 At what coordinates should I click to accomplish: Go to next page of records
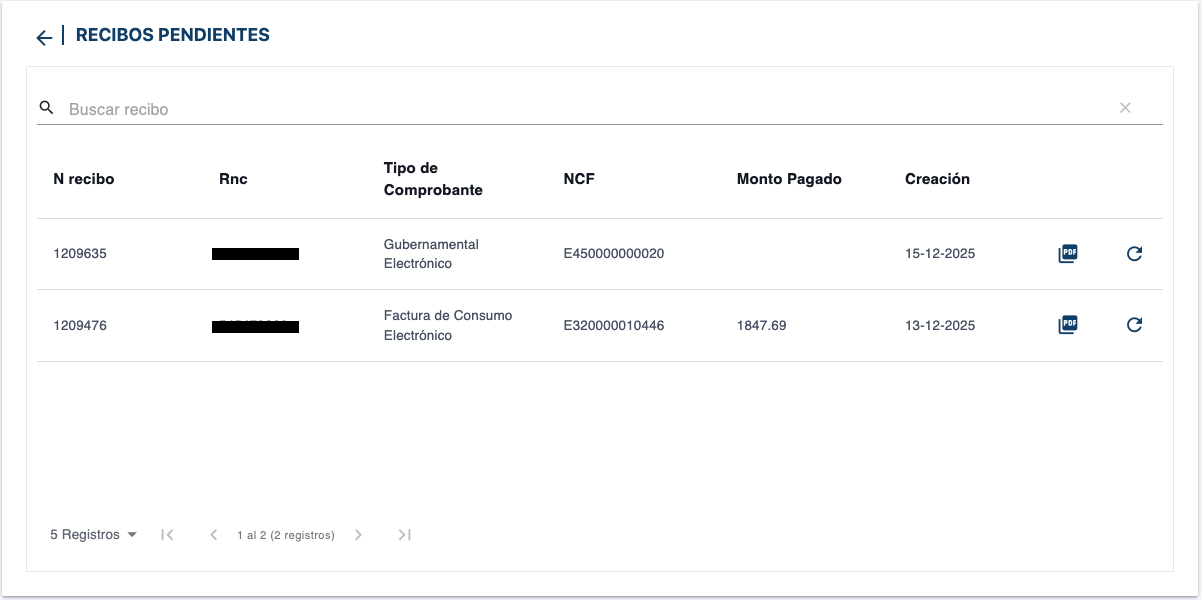click(x=358, y=535)
